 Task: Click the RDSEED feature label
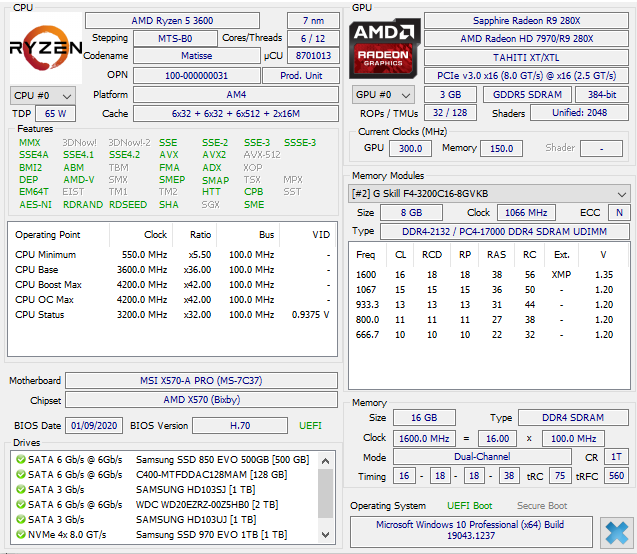tap(128, 205)
